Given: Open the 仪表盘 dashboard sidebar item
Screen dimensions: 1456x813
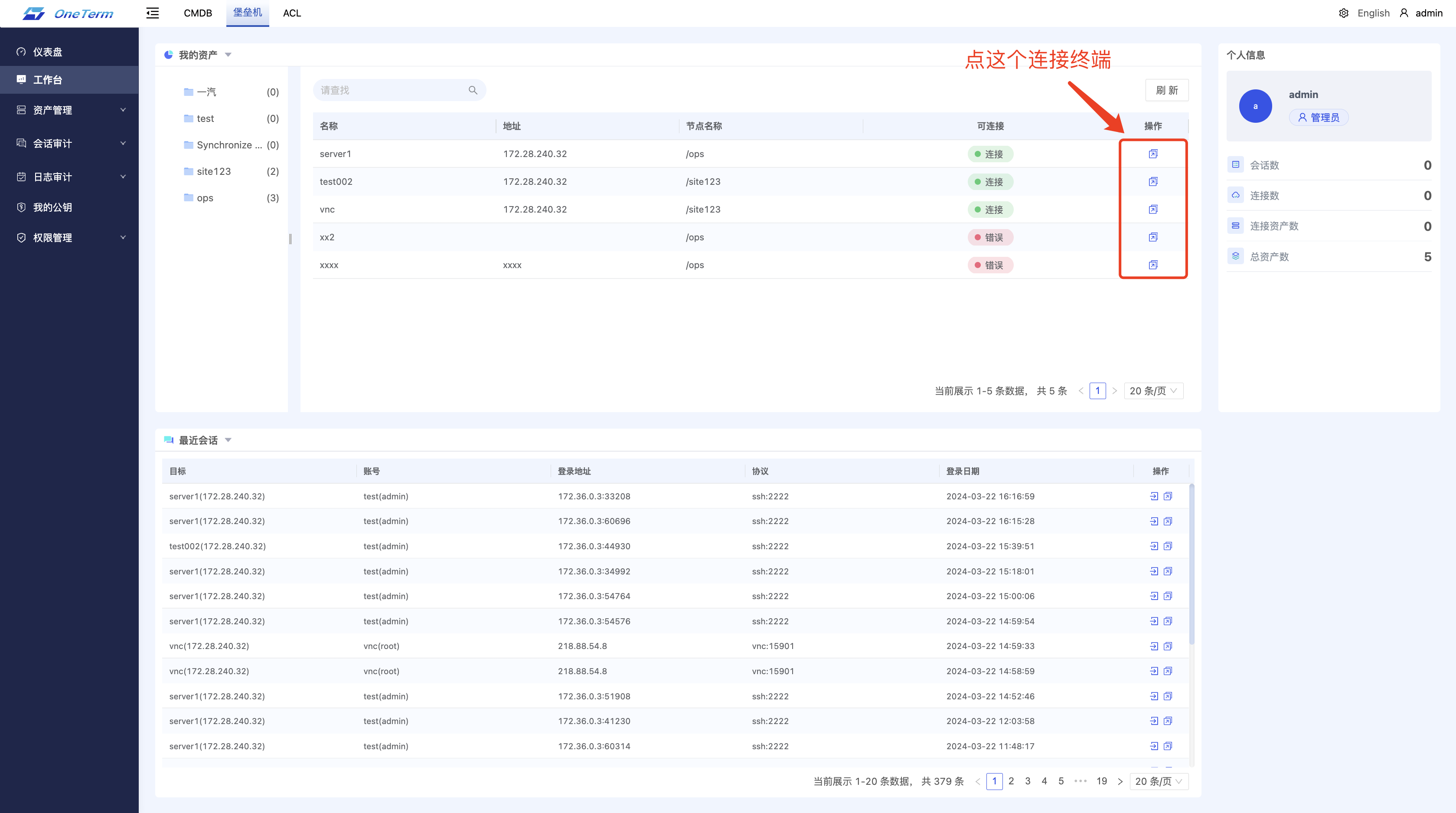Looking at the screenshot, I should pyautogui.click(x=48, y=52).
